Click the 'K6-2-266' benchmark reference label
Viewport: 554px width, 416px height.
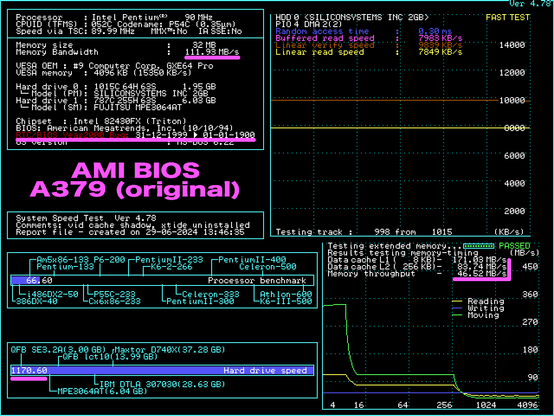[x=172, y=267]
